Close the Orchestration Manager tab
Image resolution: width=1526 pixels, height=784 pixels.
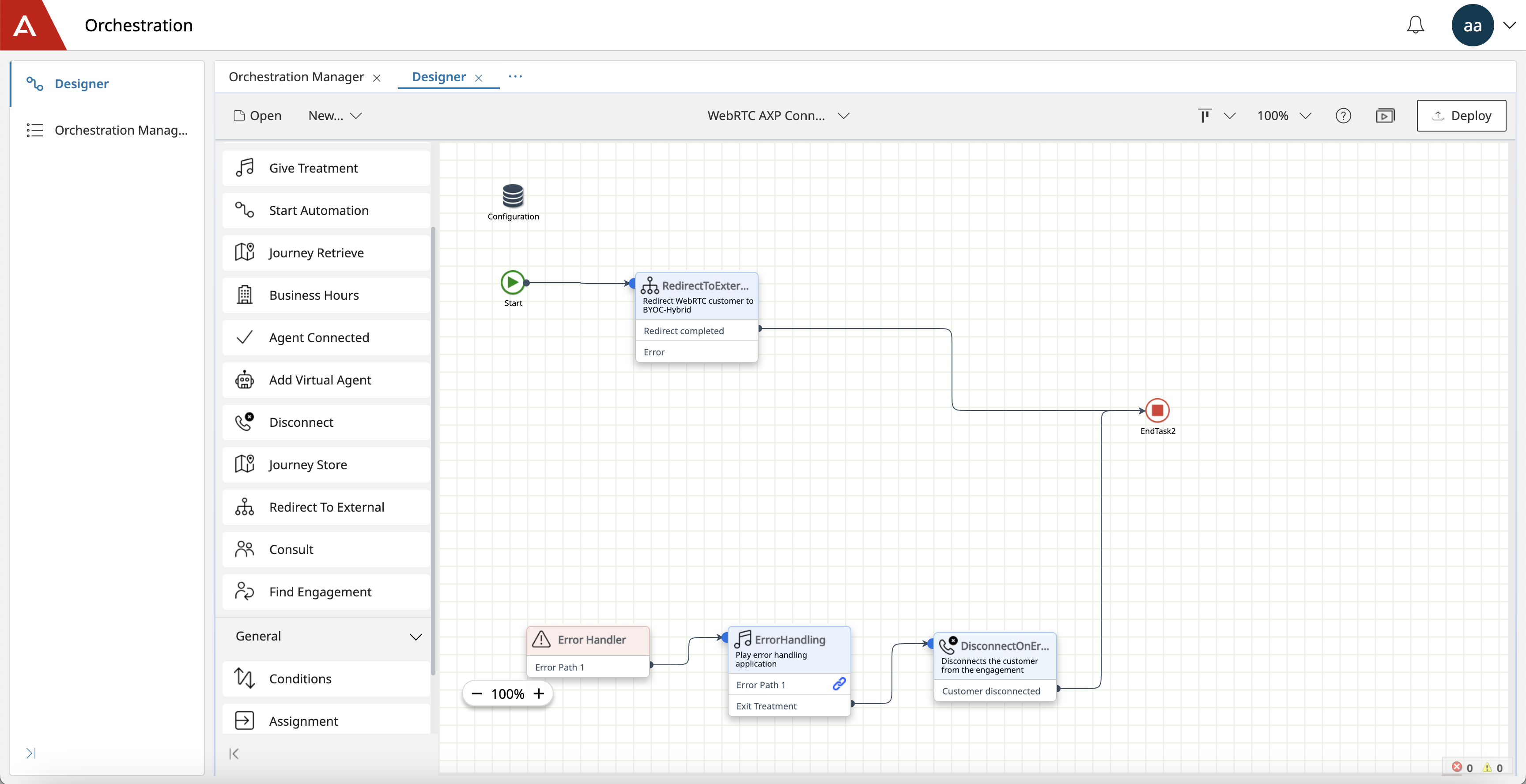tap(377, 78)
